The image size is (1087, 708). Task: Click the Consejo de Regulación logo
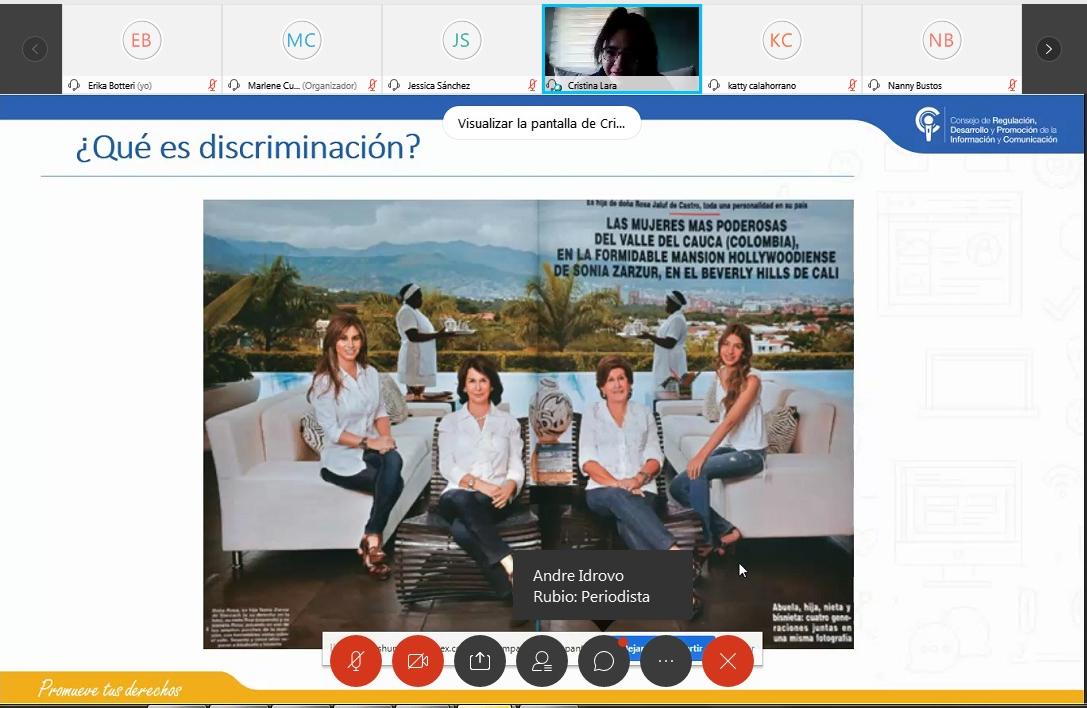coord(986,126)
